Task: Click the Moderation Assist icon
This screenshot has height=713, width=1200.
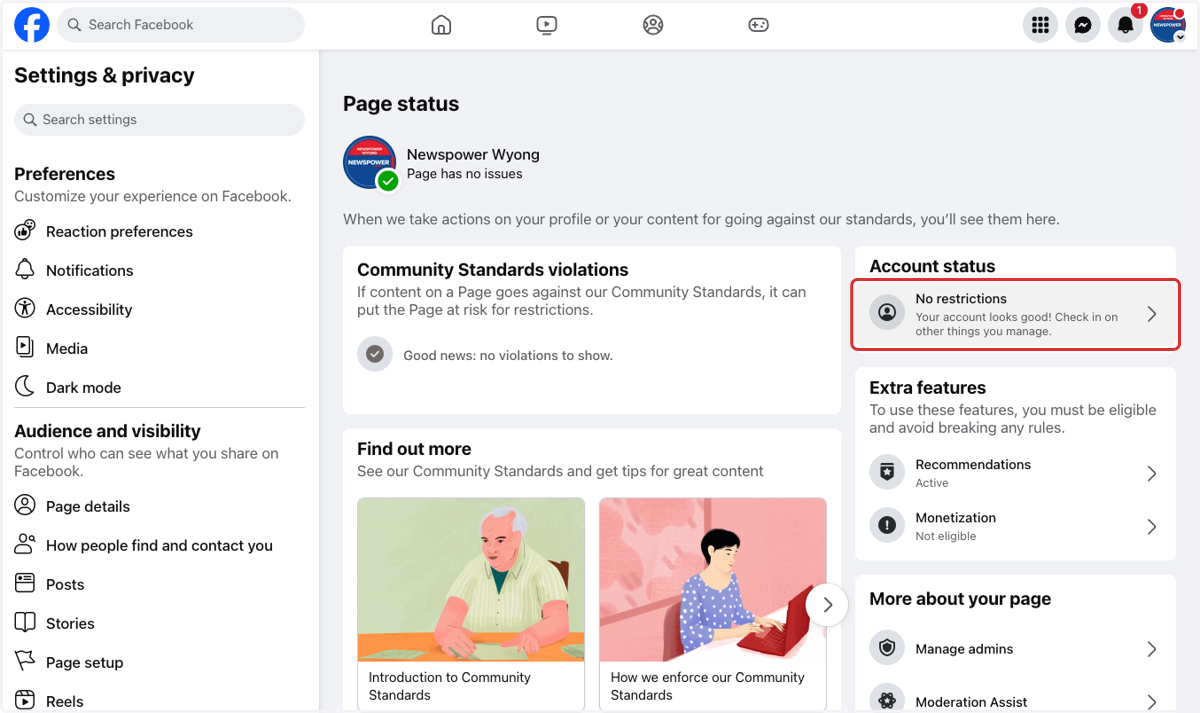Action: 887,700
